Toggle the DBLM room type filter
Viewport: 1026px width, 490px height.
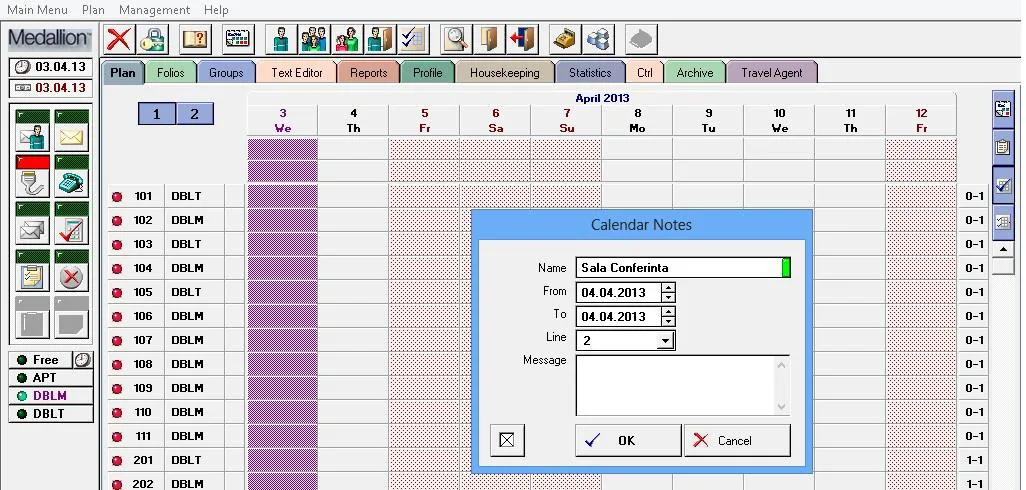pyautogui.click(x=51, y=395)
